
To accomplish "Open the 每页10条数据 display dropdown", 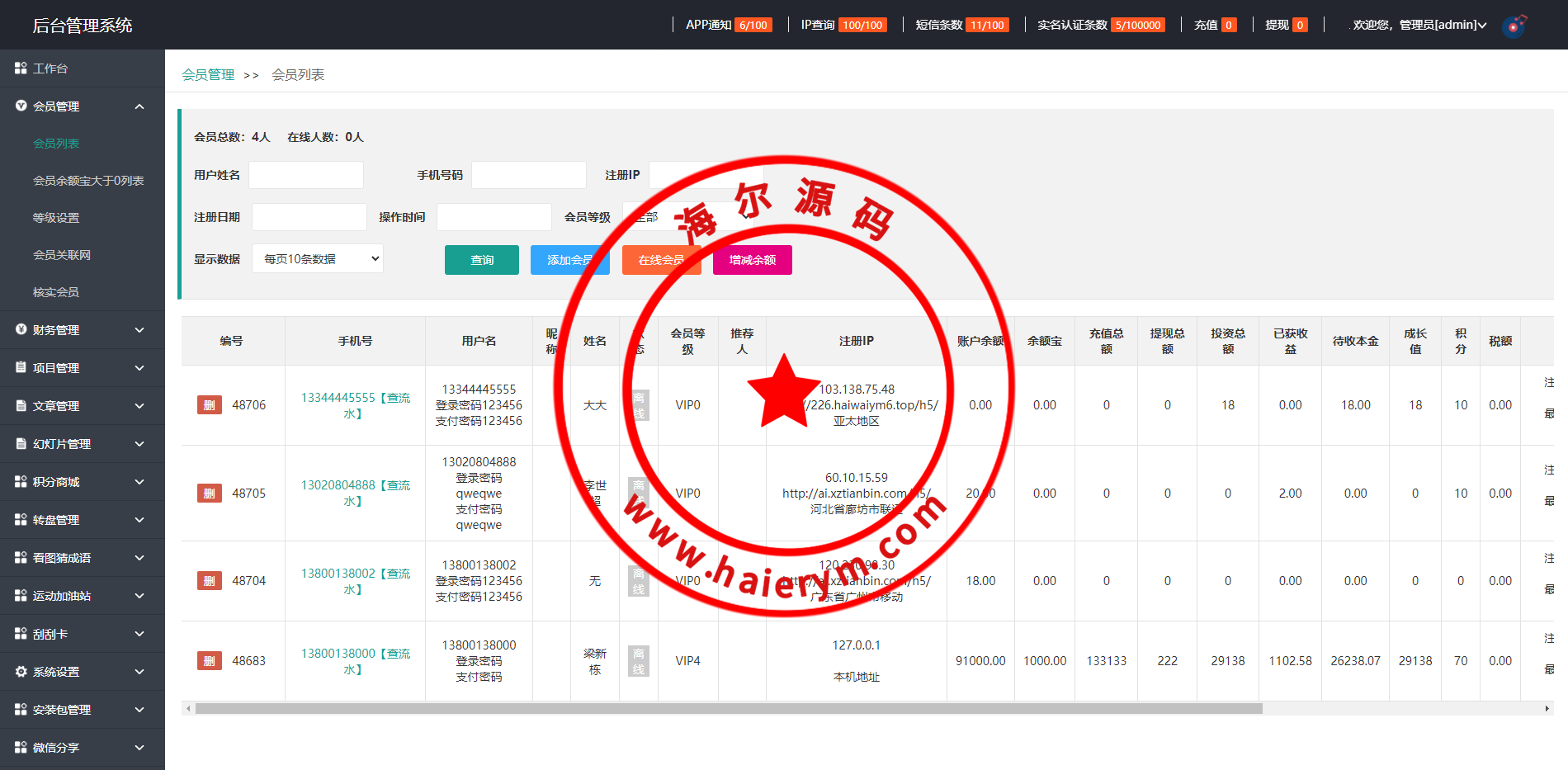I will [x=318, y=259].
